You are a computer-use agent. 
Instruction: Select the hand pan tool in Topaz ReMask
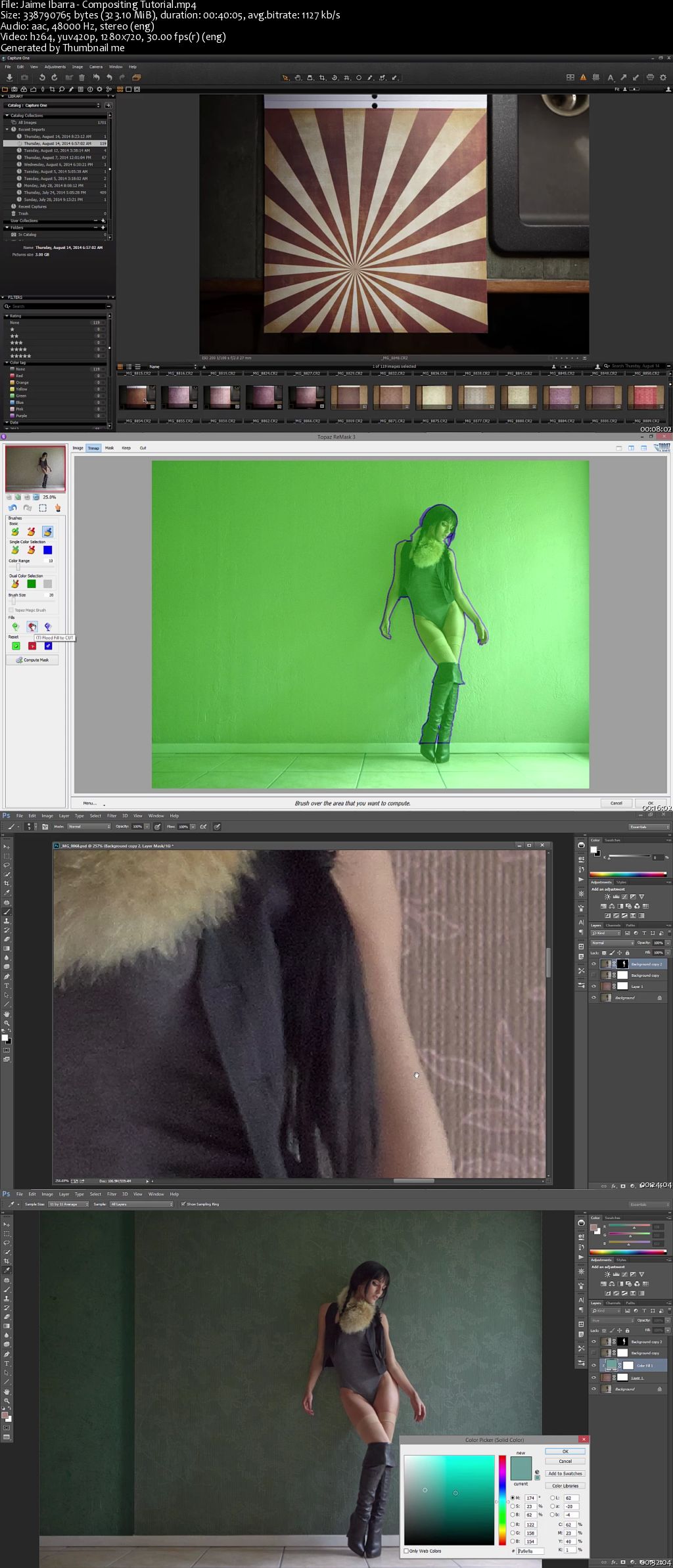58,508
